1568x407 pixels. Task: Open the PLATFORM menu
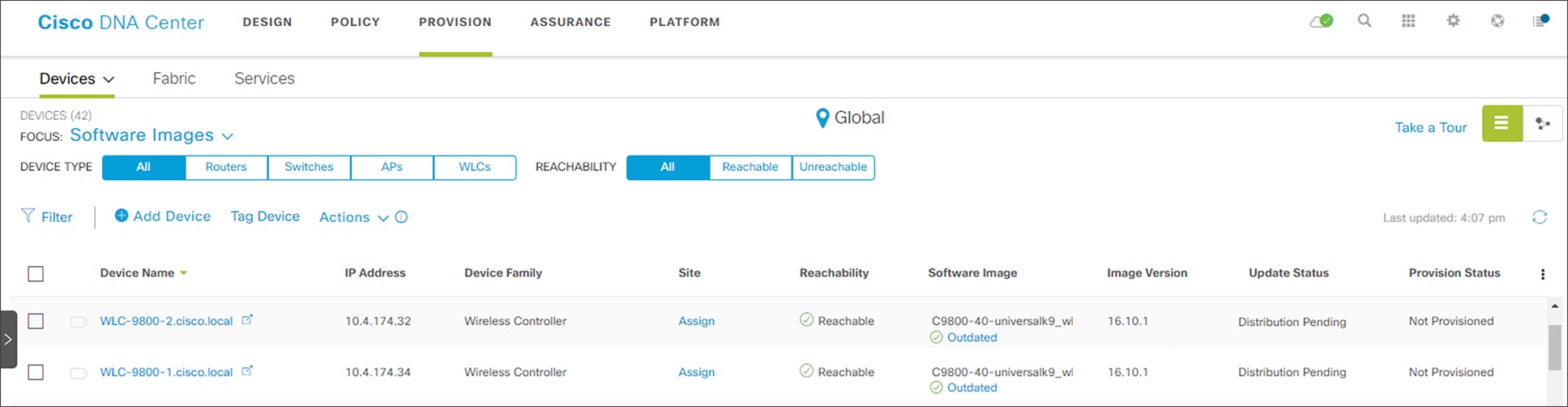685,22
